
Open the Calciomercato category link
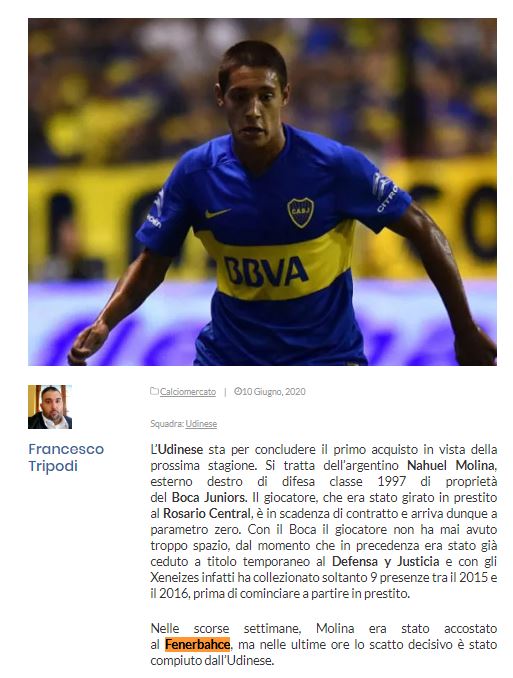pyautogui.click(x=188, y=392)
